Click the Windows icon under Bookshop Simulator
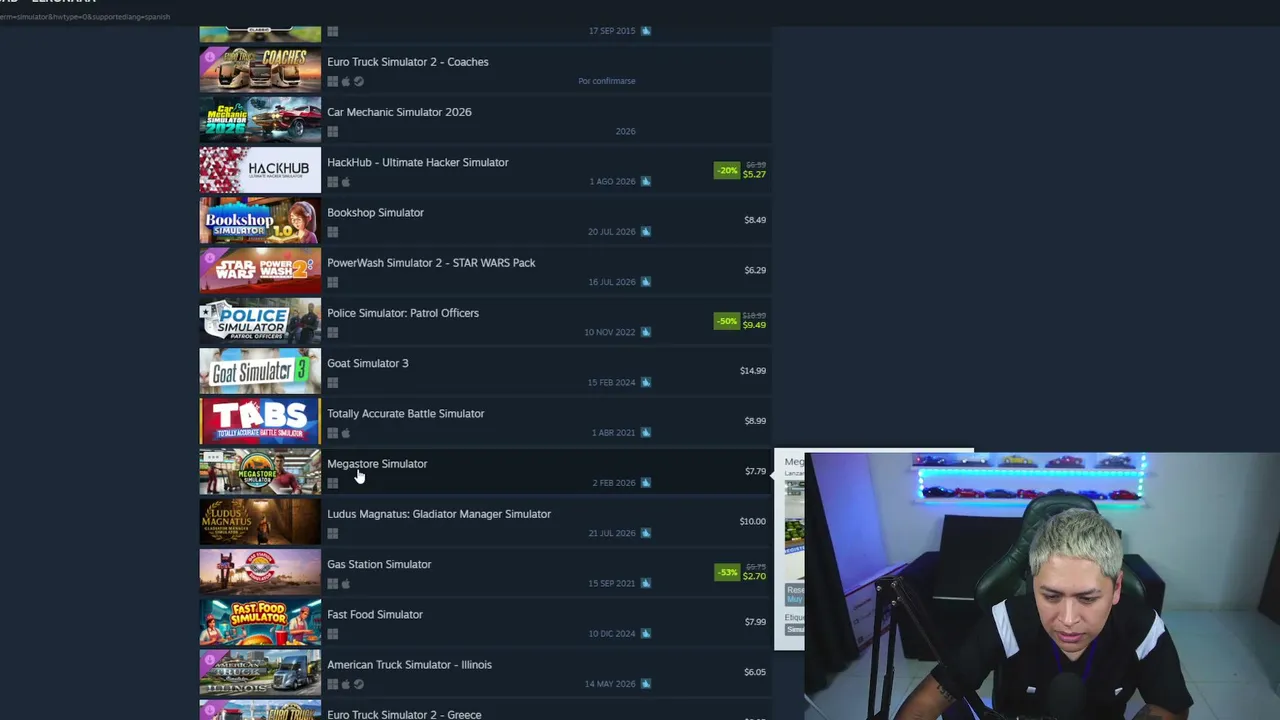The image size is (1280, 720). (333, 232)
